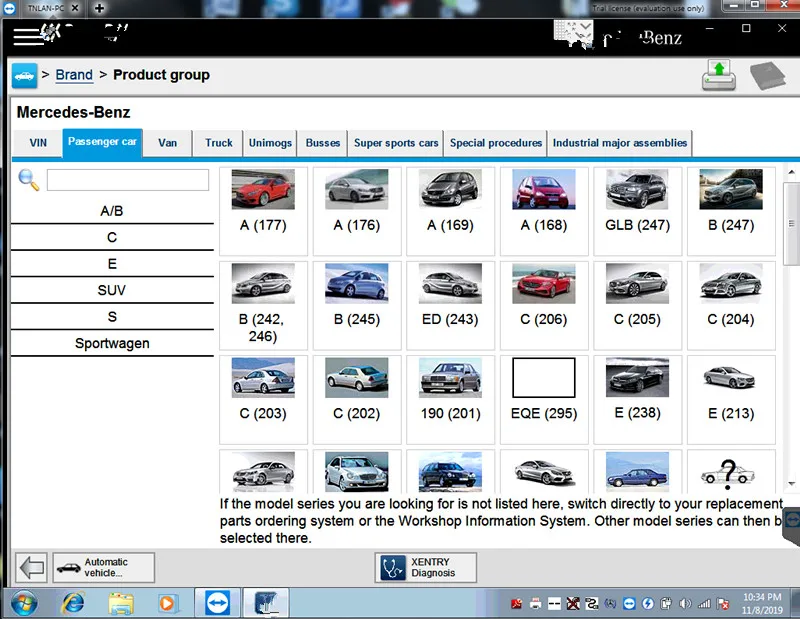
Task: Click the print/export icon with green arrow
Action: [718, 76]
